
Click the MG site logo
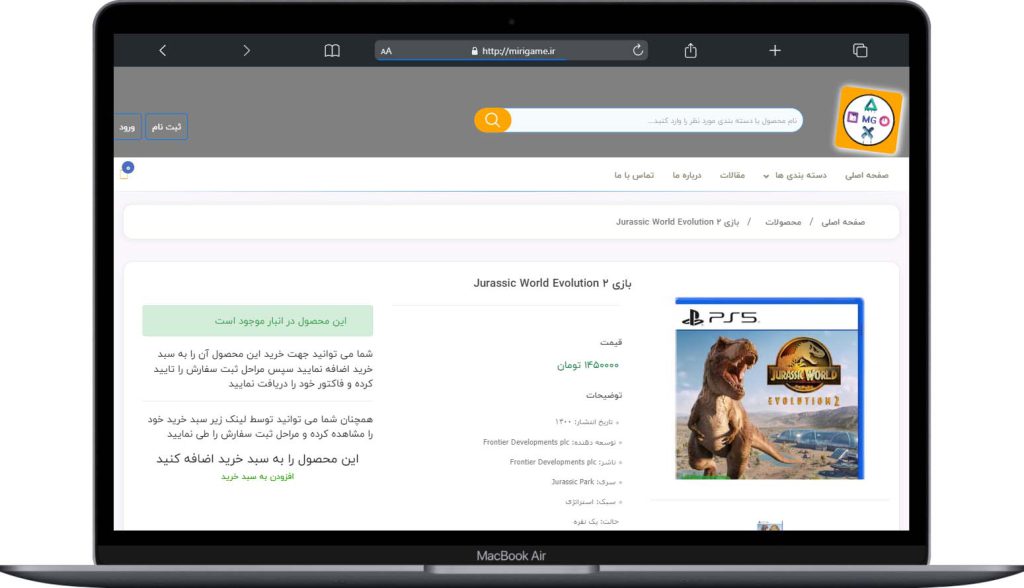pyautogui.click(x=868, y=120)
